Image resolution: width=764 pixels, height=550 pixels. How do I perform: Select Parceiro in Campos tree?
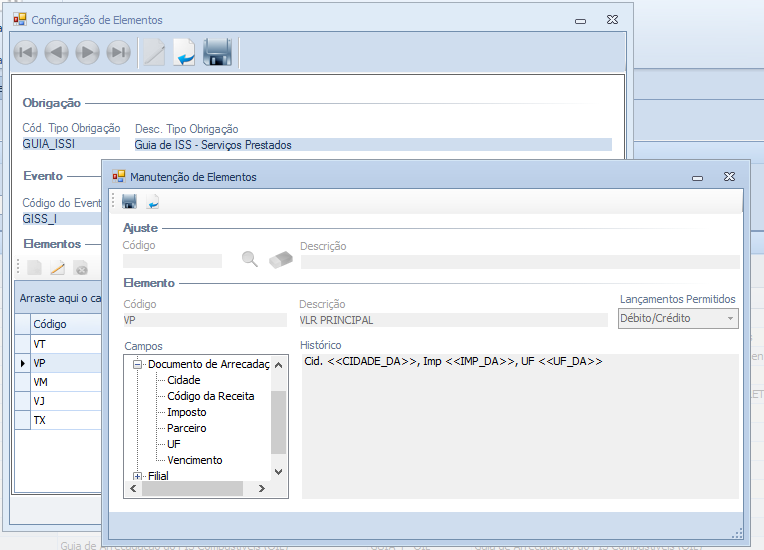pyautogui.click(x=187, y=428)
